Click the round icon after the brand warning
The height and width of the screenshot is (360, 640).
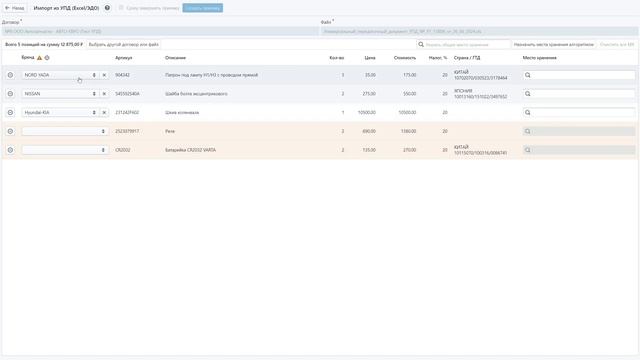[x=47, y=58]
